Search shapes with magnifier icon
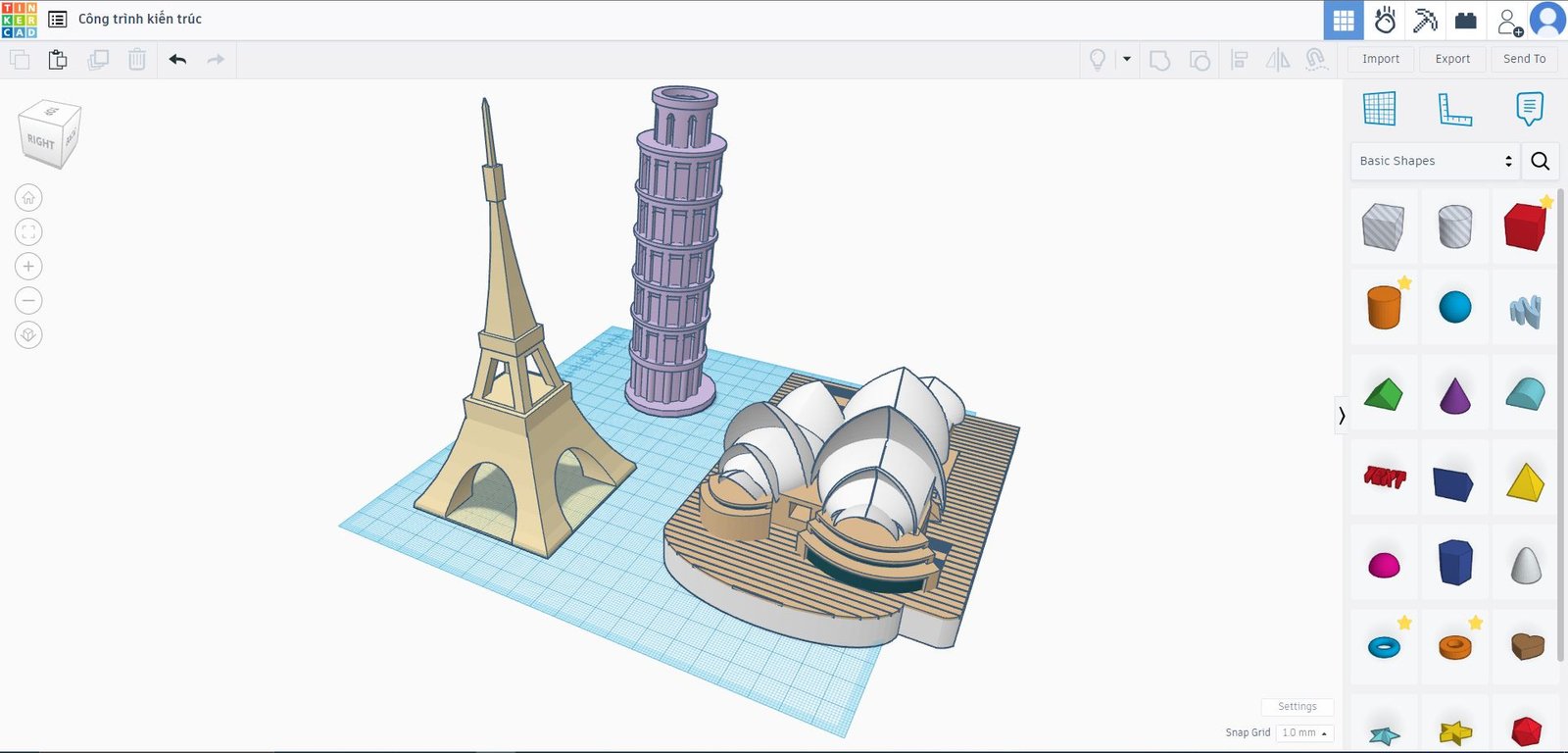 coord(1541,161)
